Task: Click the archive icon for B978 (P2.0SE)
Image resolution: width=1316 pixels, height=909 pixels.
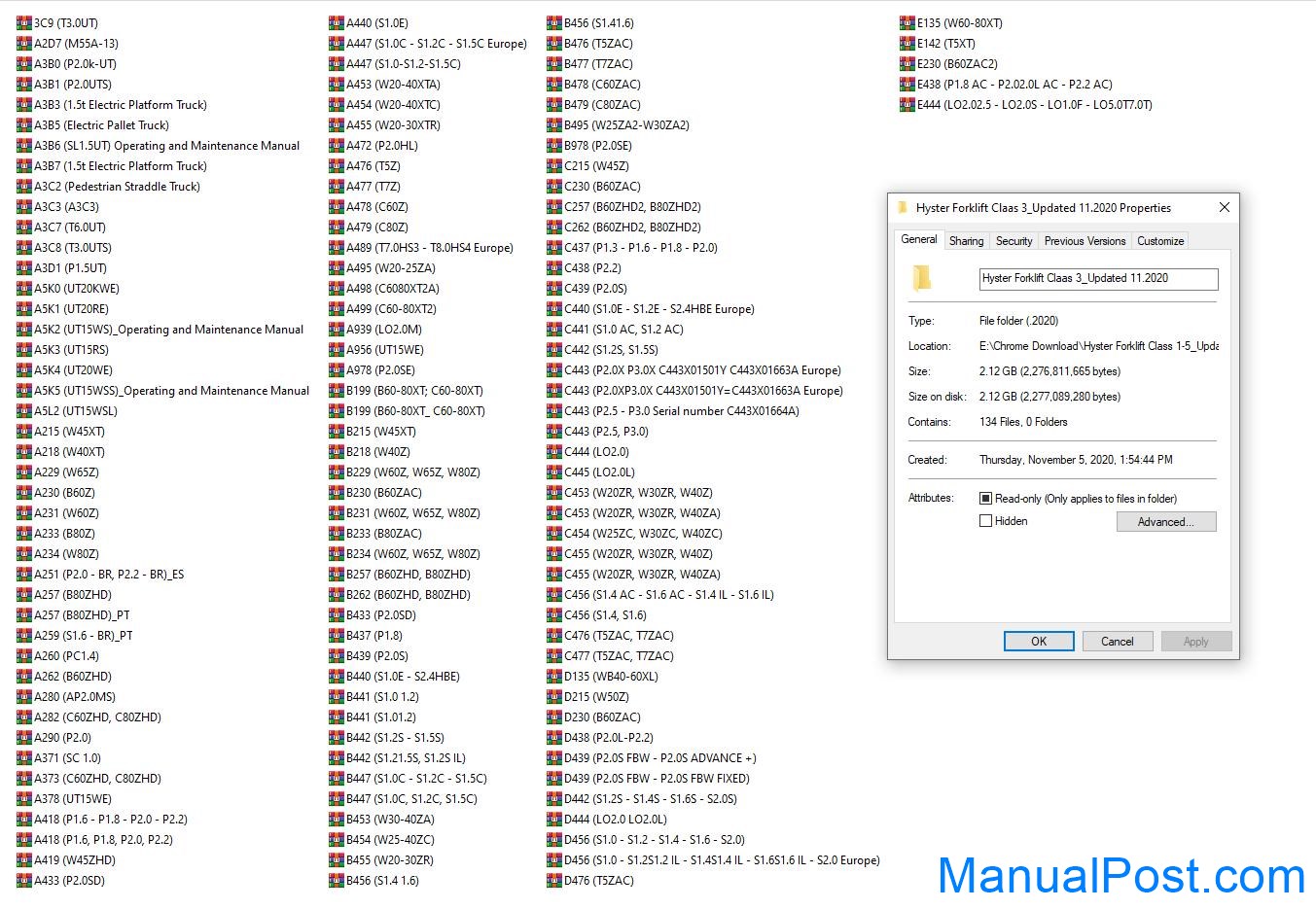Action: pyautogui.click(x=554, y=145)
